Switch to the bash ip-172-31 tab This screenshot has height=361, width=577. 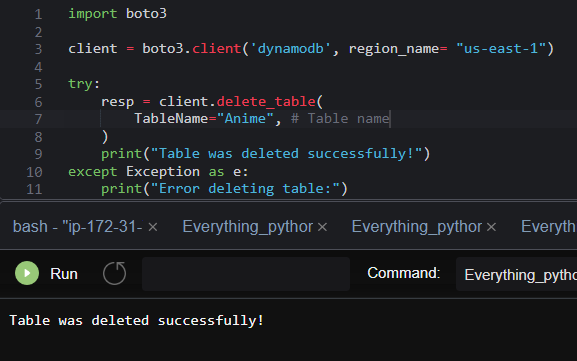(78, 227)
